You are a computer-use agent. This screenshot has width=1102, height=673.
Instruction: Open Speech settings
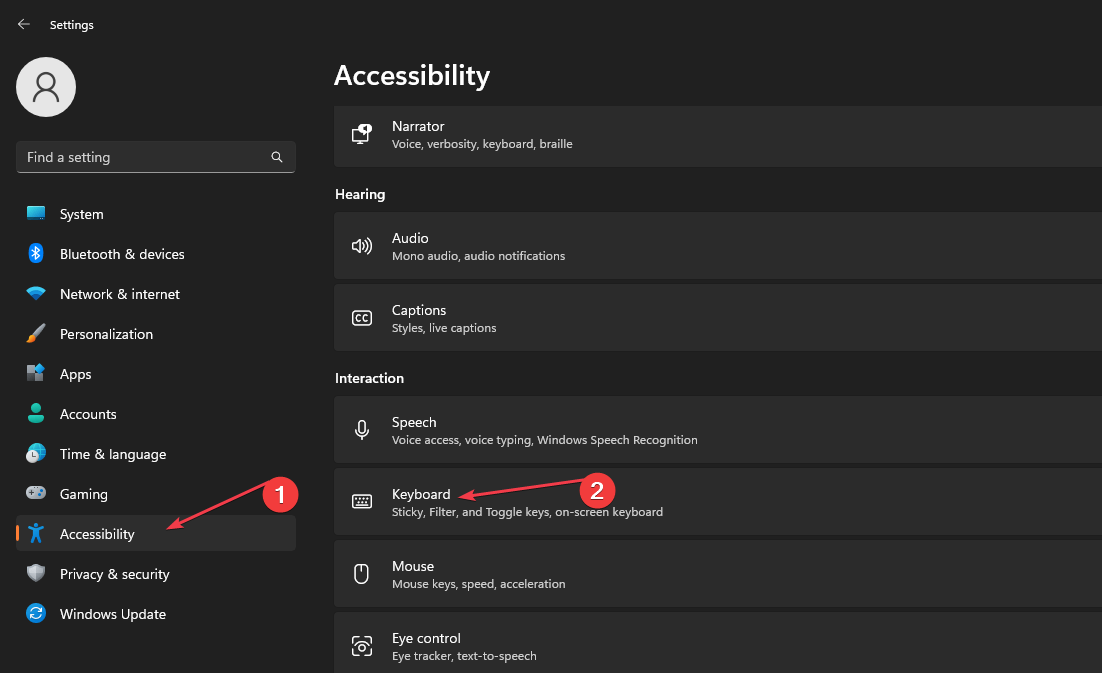point(718,429)
